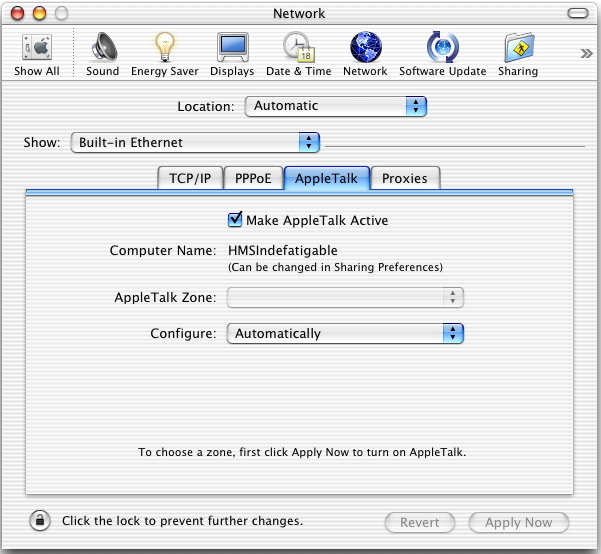The width and height of the screenshot is (601, 554).
Task: Click the Sharing Preferences note text
Action: (x=335, y=267)
